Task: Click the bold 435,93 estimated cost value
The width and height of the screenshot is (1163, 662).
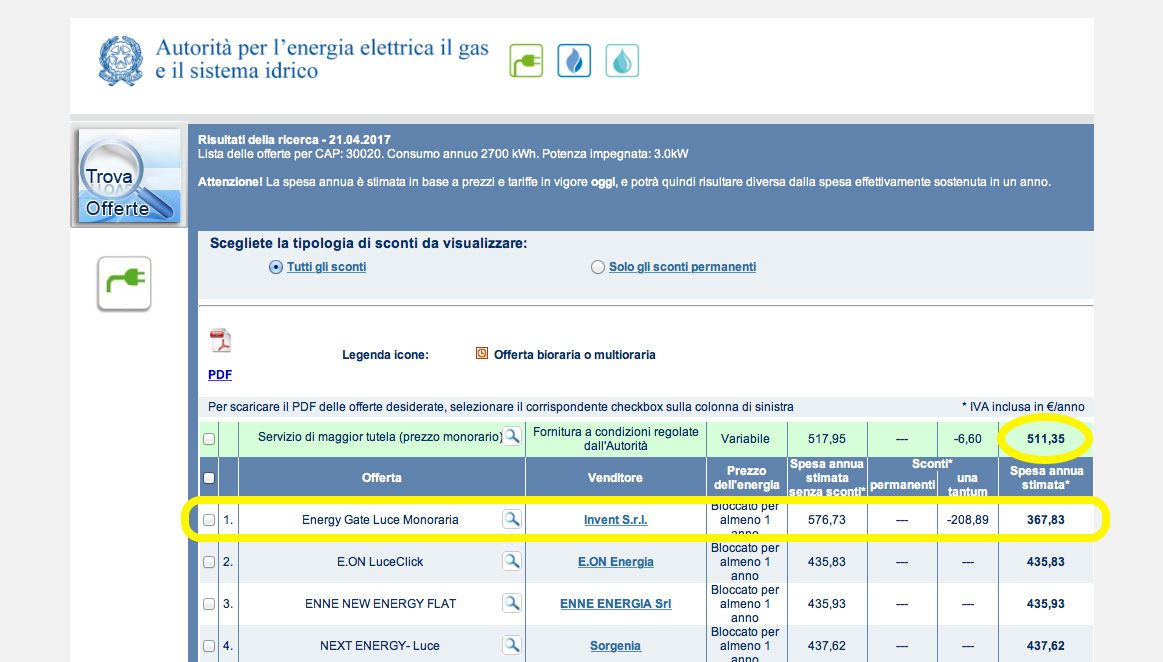Action: pos(1046,603)
